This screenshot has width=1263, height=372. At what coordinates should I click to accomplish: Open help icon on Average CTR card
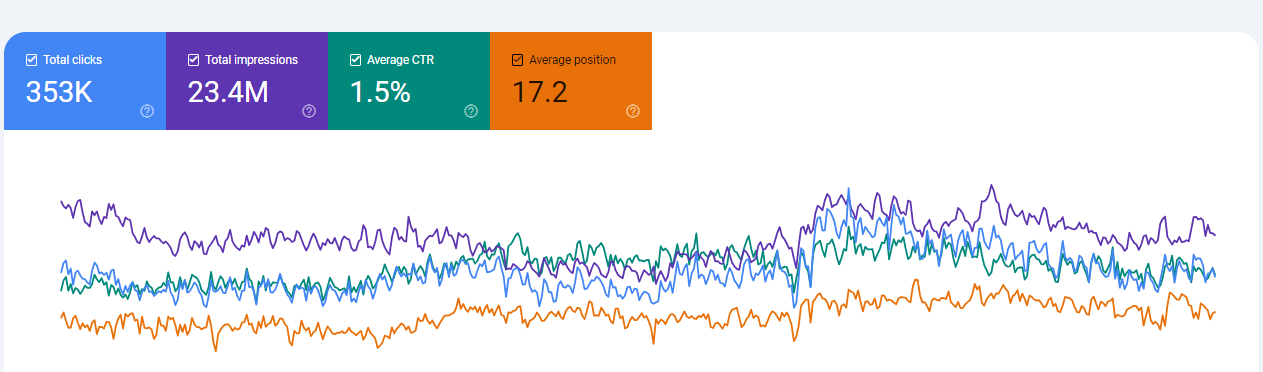[471, 111]
